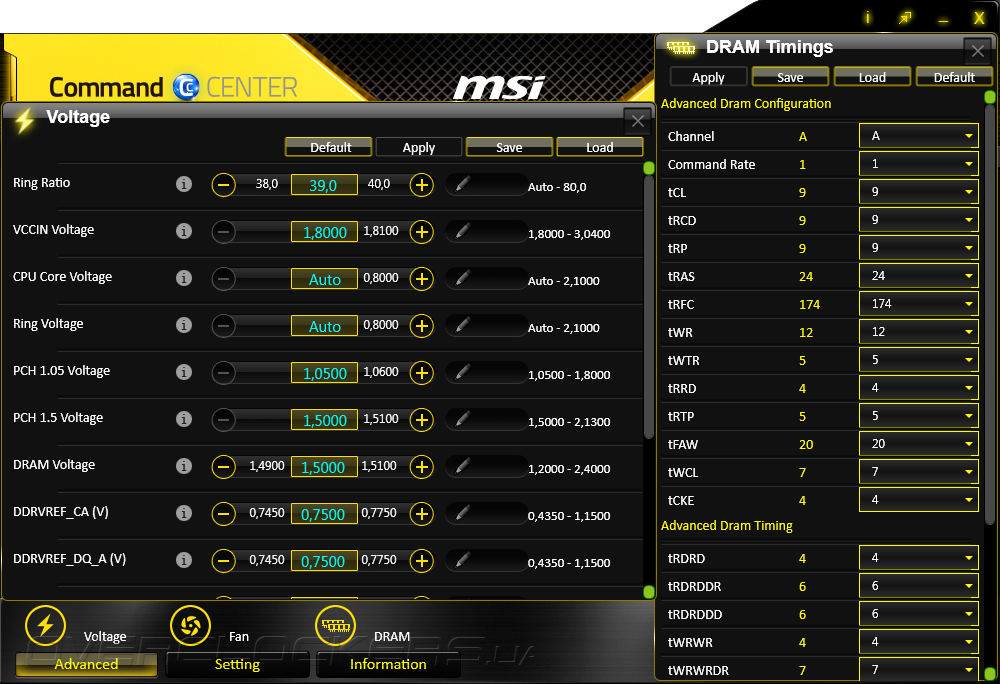Edit DDRVREF_CA value with pencil icon
This screenshot has width=1000, height=684.
click(x=463, y=513)
